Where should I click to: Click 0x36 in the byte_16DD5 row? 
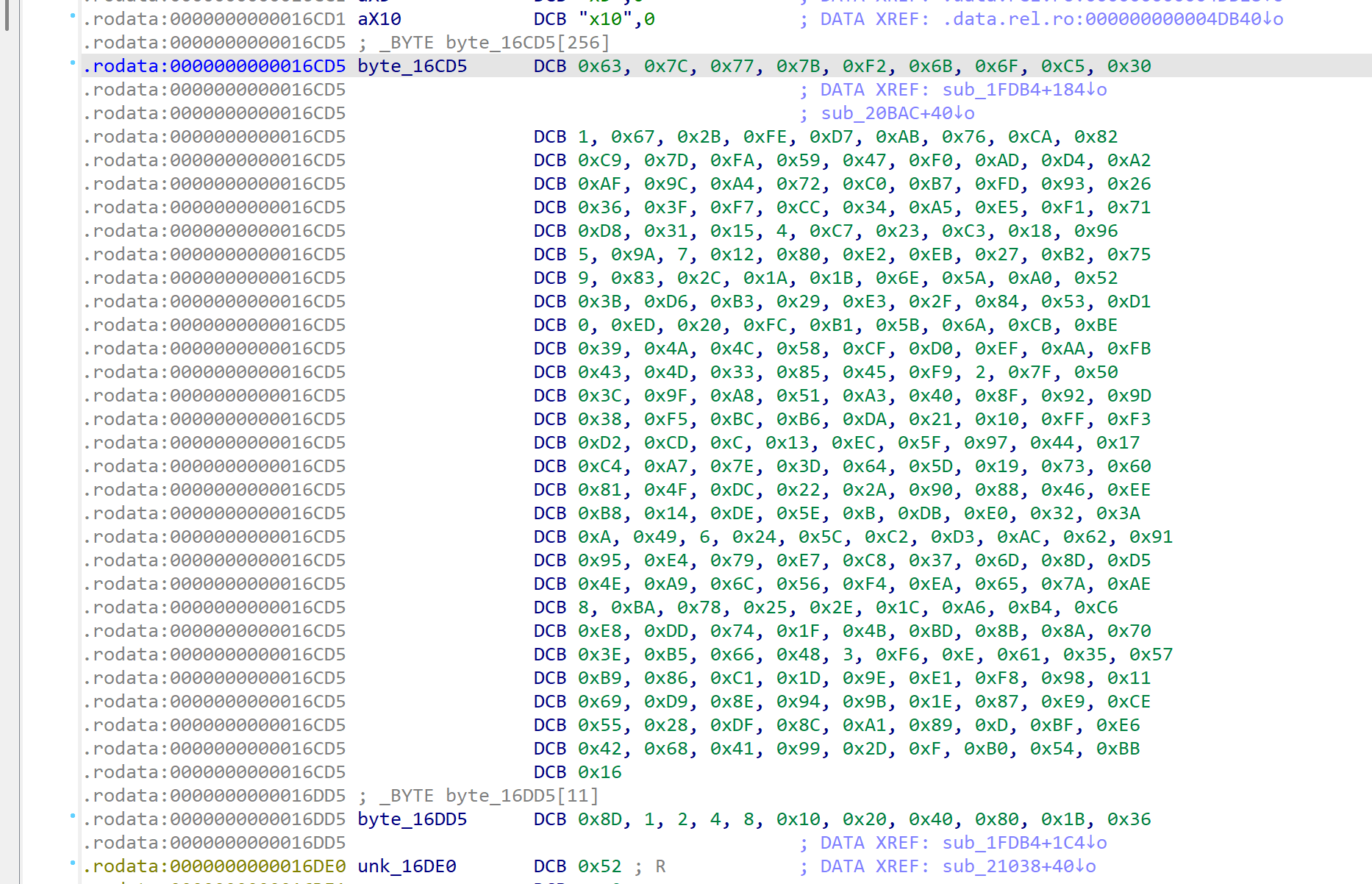point(1129,819)
